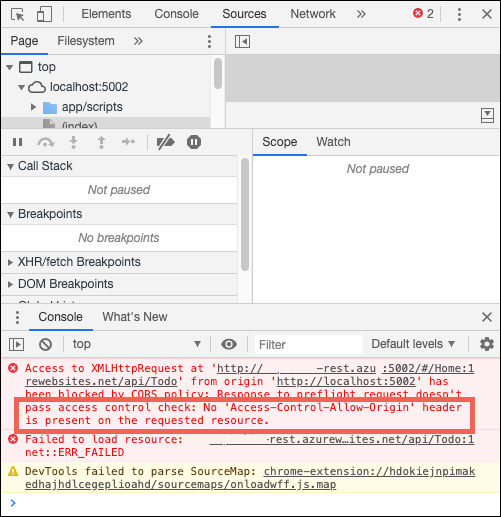This screenshot has width=501, height=517.
Task: Pause script execution button
Action: coord(17,142)
